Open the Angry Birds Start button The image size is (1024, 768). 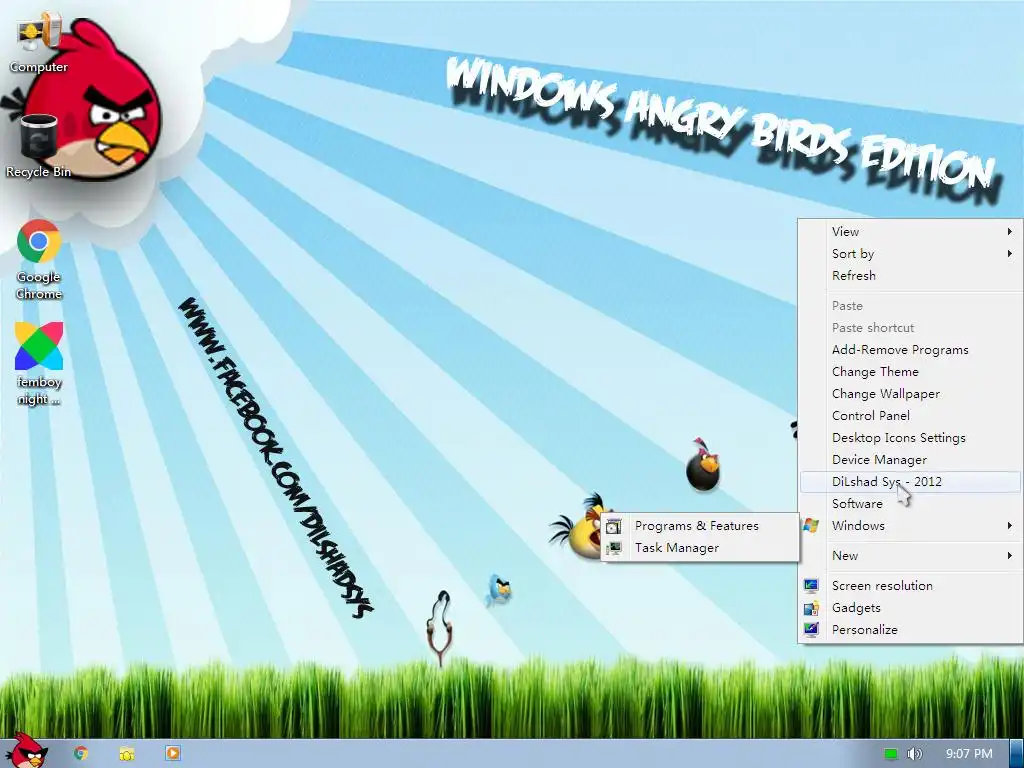click(x=26, y=751)
